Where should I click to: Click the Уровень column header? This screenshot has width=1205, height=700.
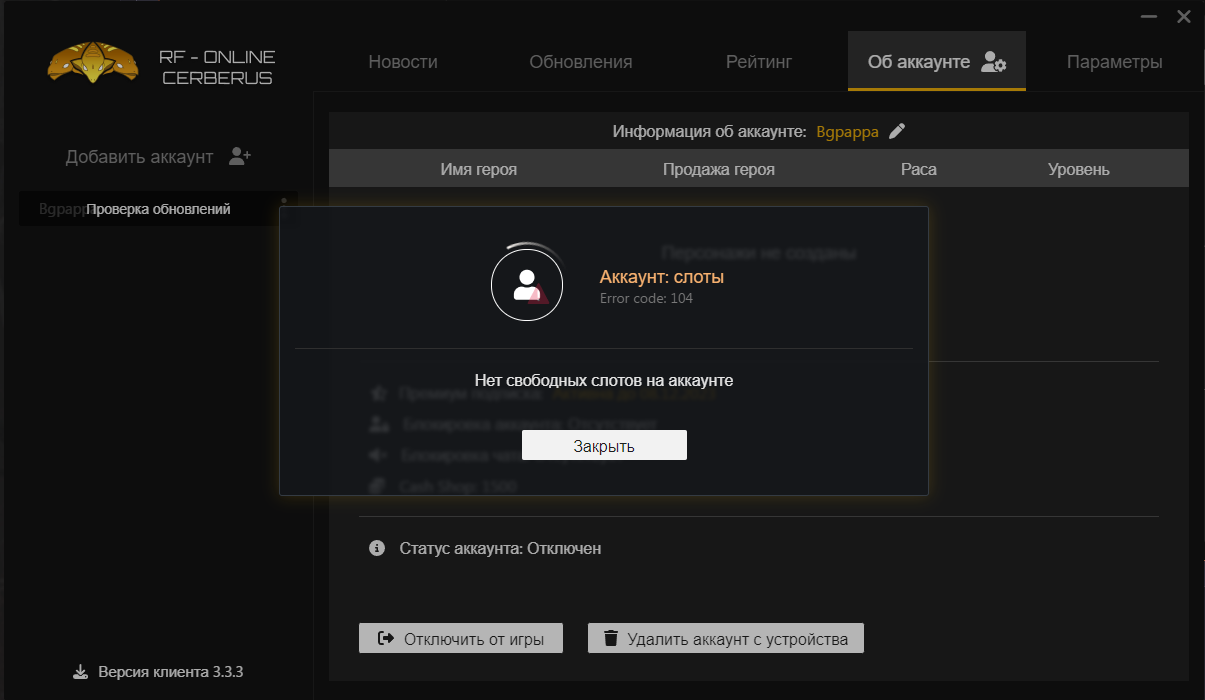[1078, 169]
